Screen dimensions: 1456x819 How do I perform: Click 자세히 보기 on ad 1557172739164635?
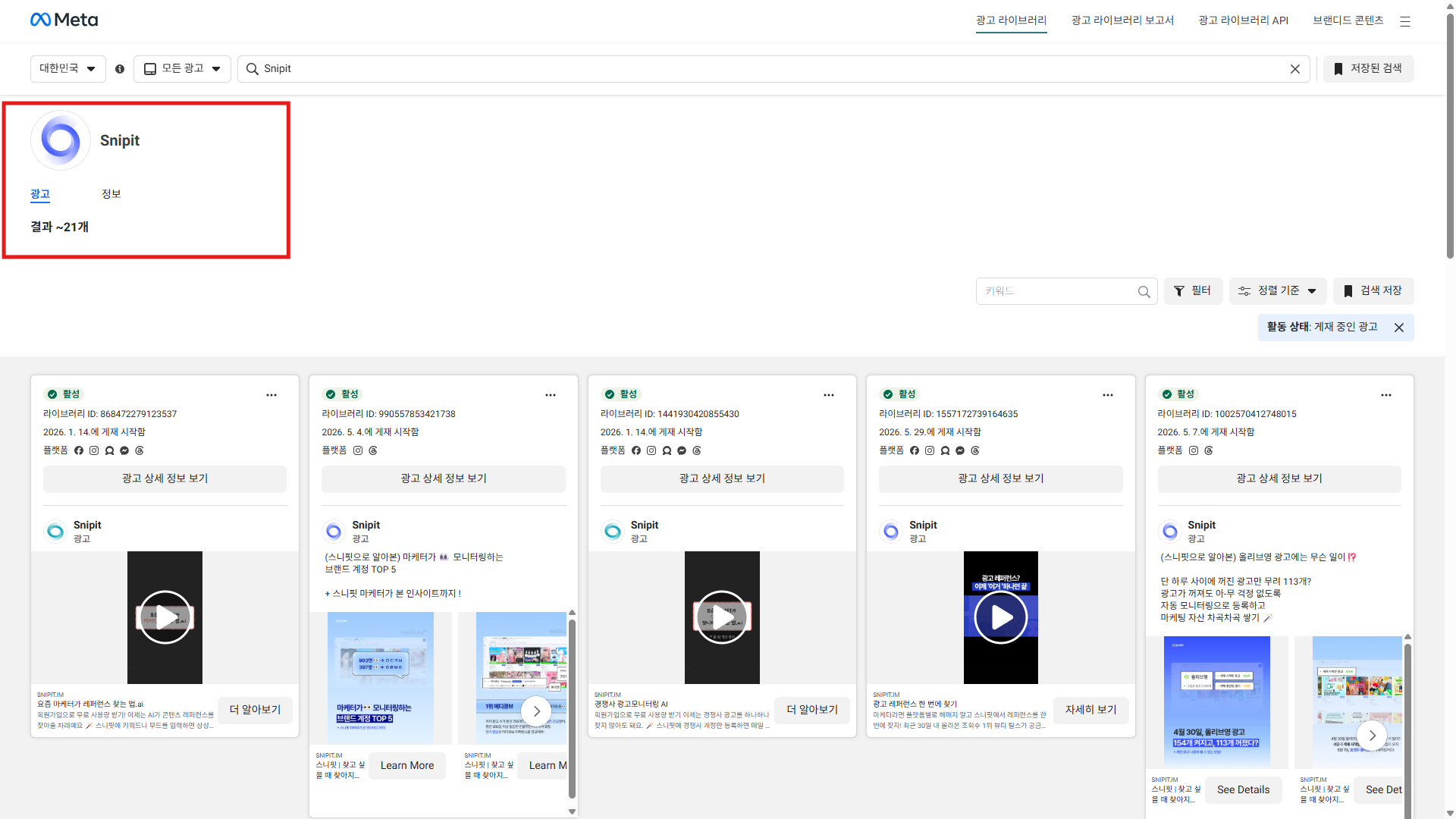(x=1090, y=710)
